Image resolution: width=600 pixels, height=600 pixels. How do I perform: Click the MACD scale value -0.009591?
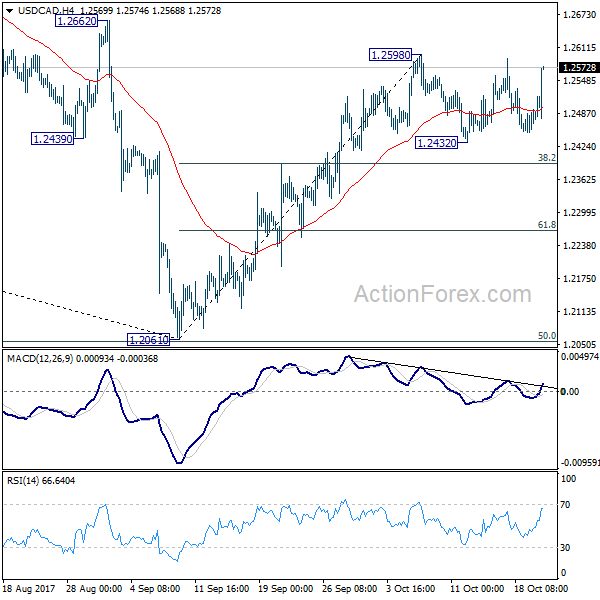click(580, 463)
